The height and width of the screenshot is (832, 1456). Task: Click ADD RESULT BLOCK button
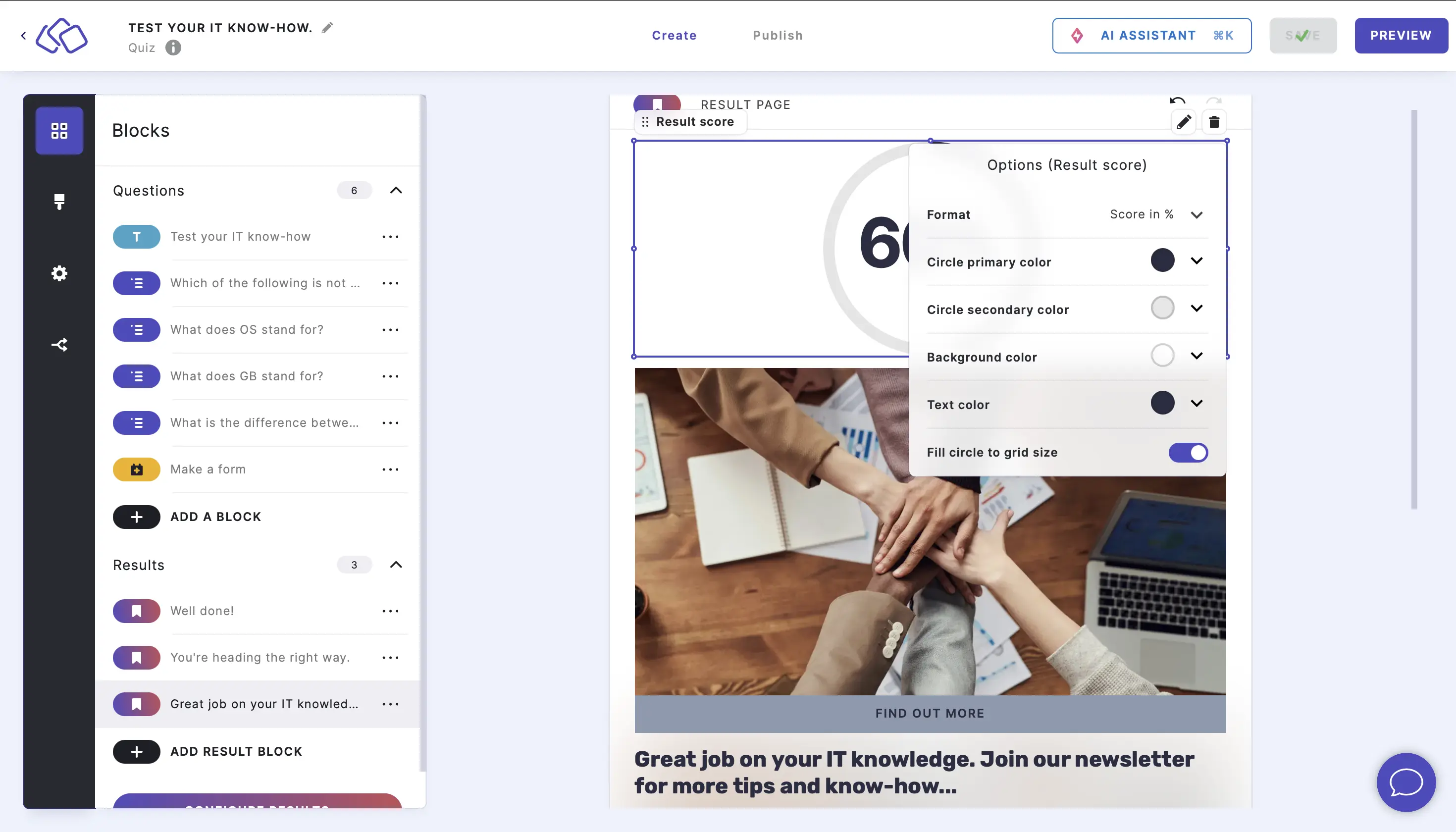[x=236, y=751]
